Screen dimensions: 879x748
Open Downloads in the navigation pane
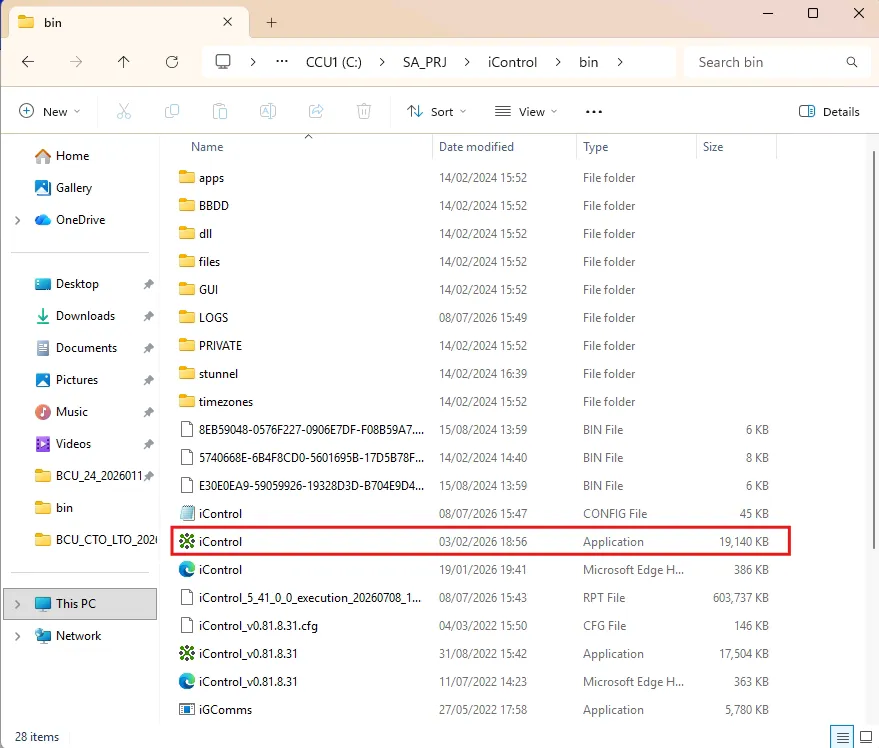click(85, 316)
